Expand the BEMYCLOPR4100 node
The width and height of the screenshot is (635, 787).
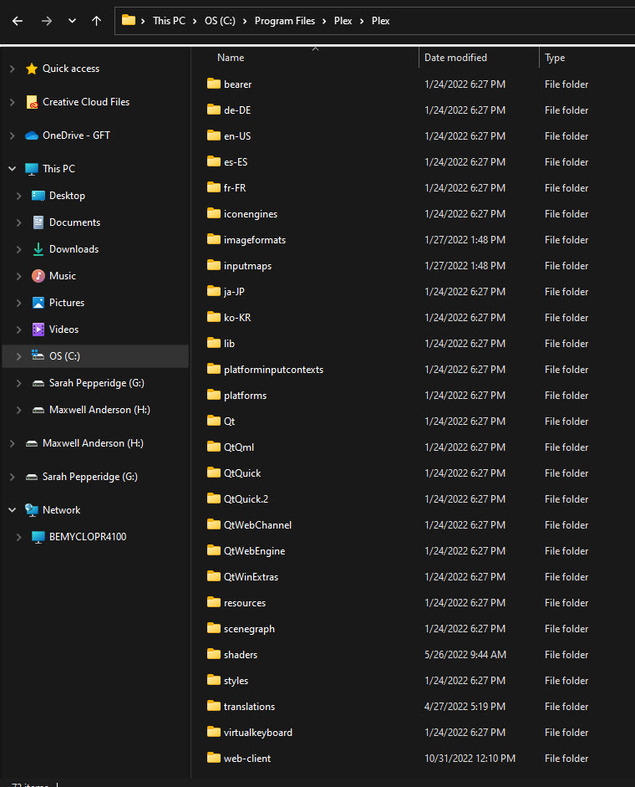coord(19,537)
